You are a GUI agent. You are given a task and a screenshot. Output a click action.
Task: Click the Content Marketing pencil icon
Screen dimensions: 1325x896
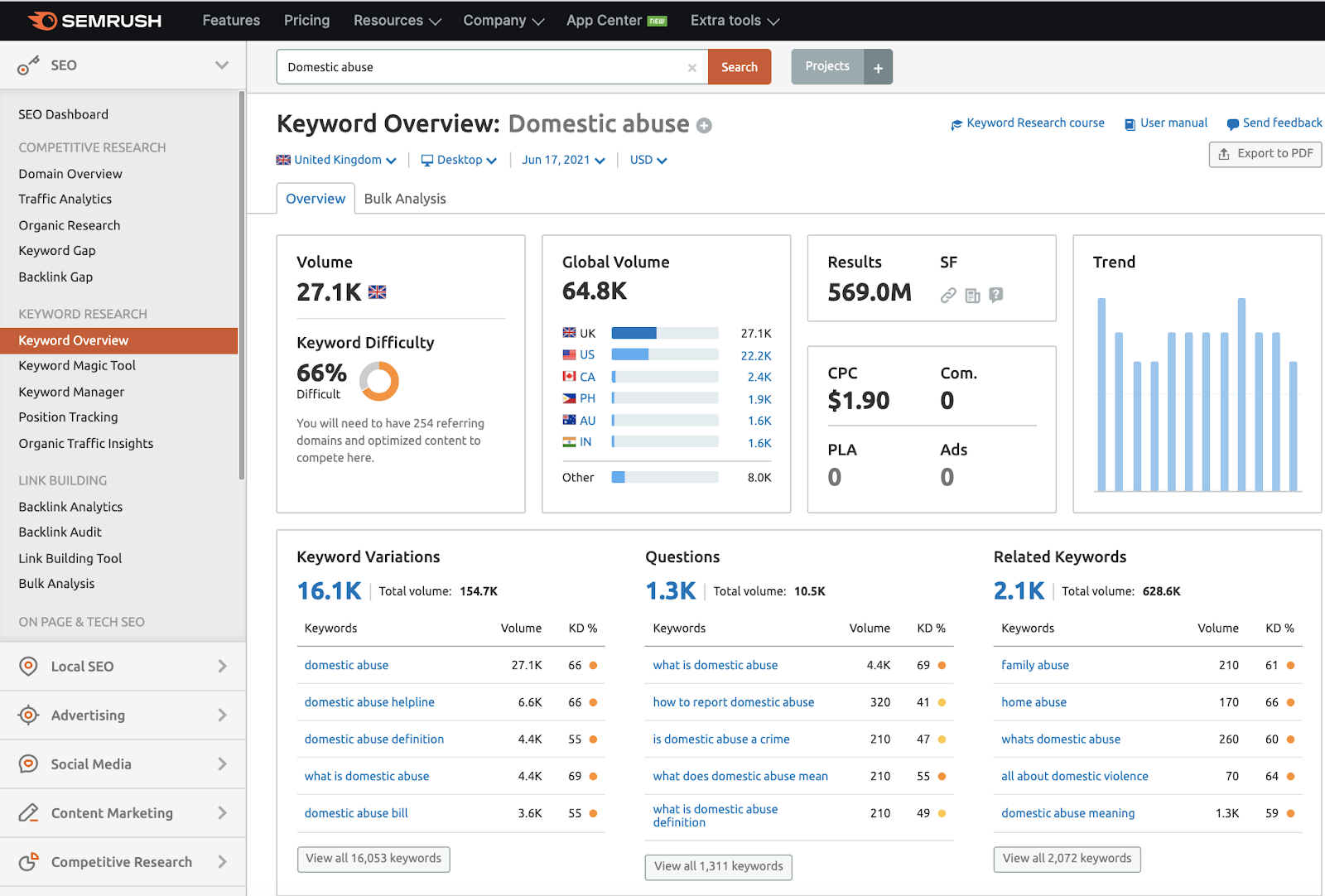coord(28,813)
